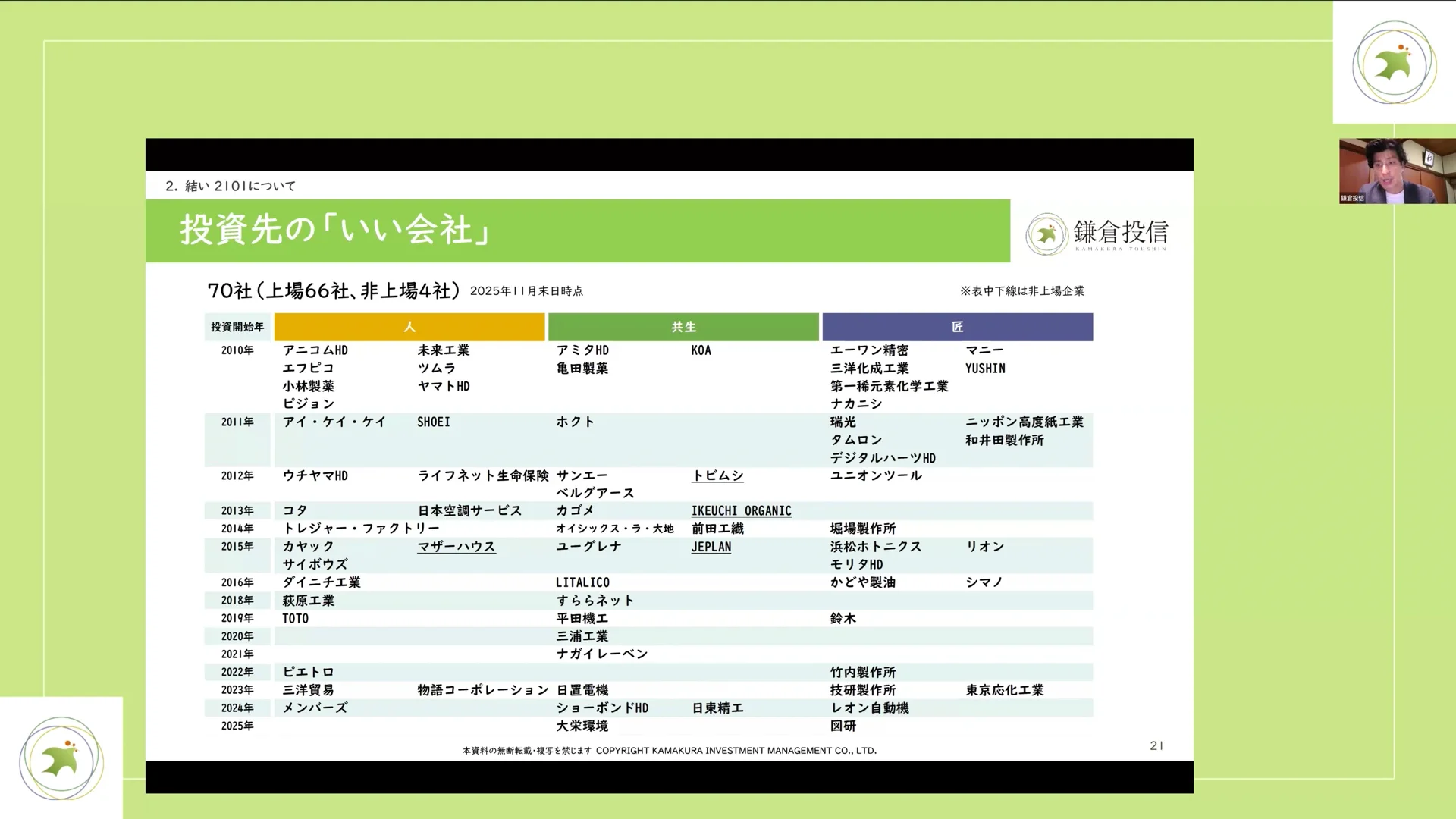Click the underlined IKEUCHI ORGANIC entry
1456x819 pixels.
741,511
